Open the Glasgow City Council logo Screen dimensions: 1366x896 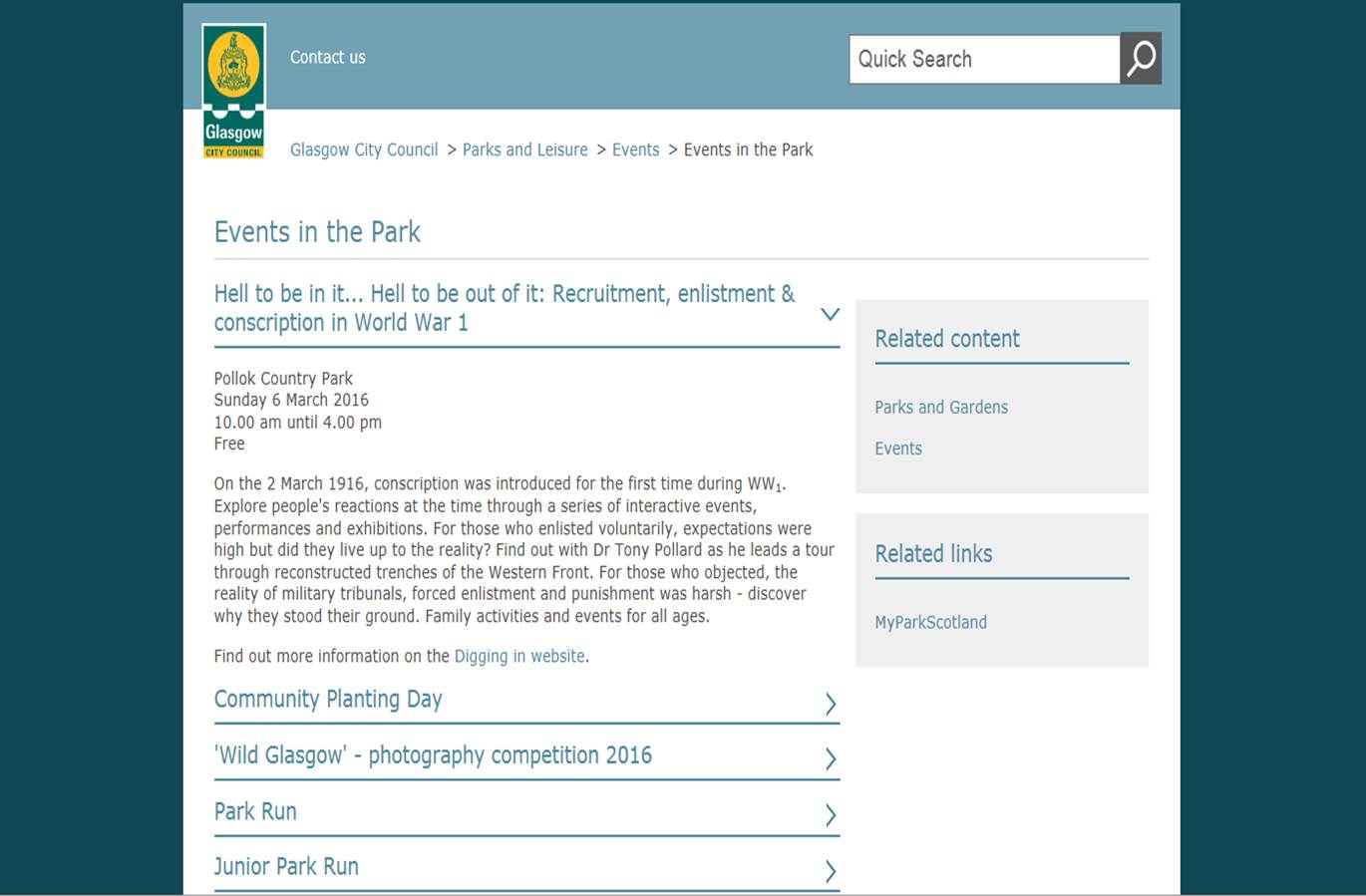233,92
